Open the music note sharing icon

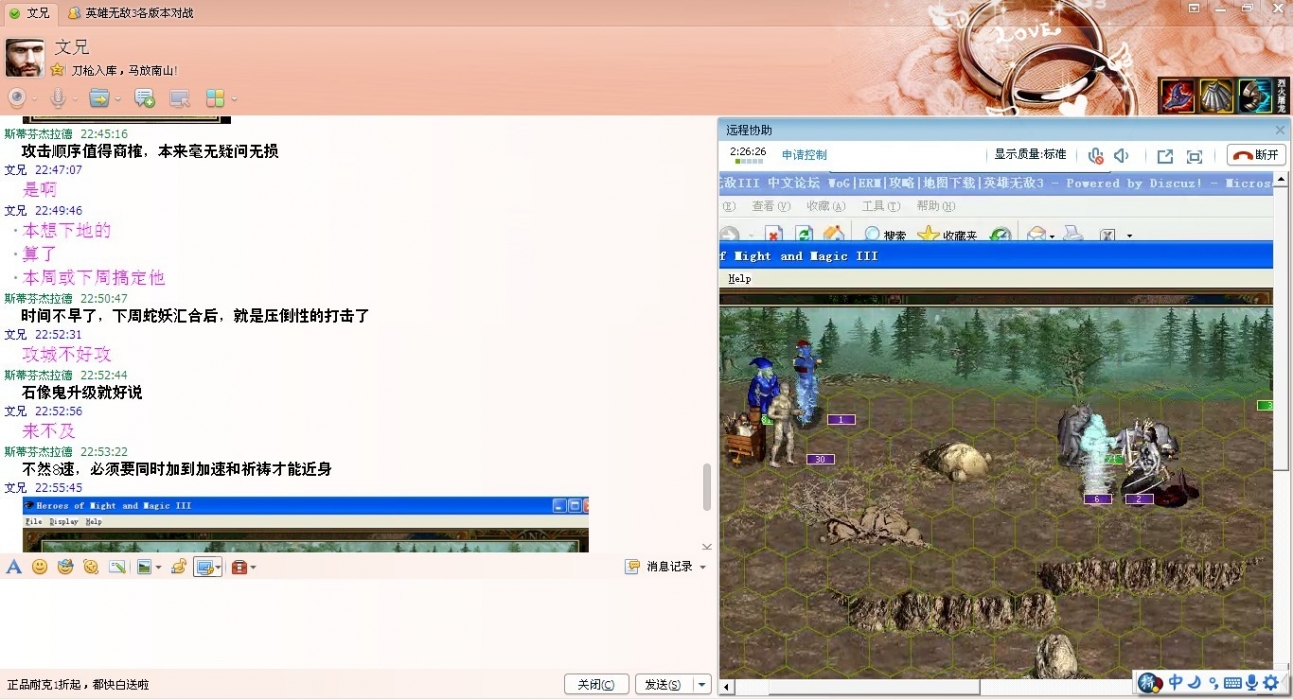click(x=179, y=567)
